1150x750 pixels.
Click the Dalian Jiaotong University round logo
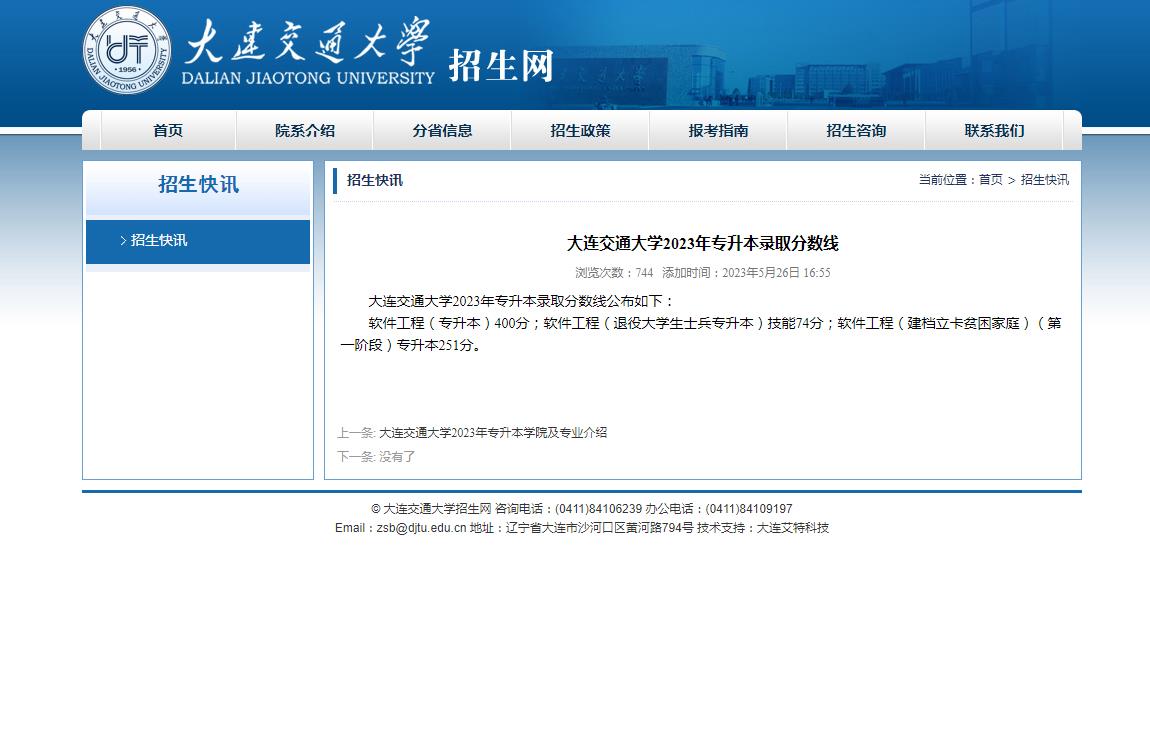127,50
